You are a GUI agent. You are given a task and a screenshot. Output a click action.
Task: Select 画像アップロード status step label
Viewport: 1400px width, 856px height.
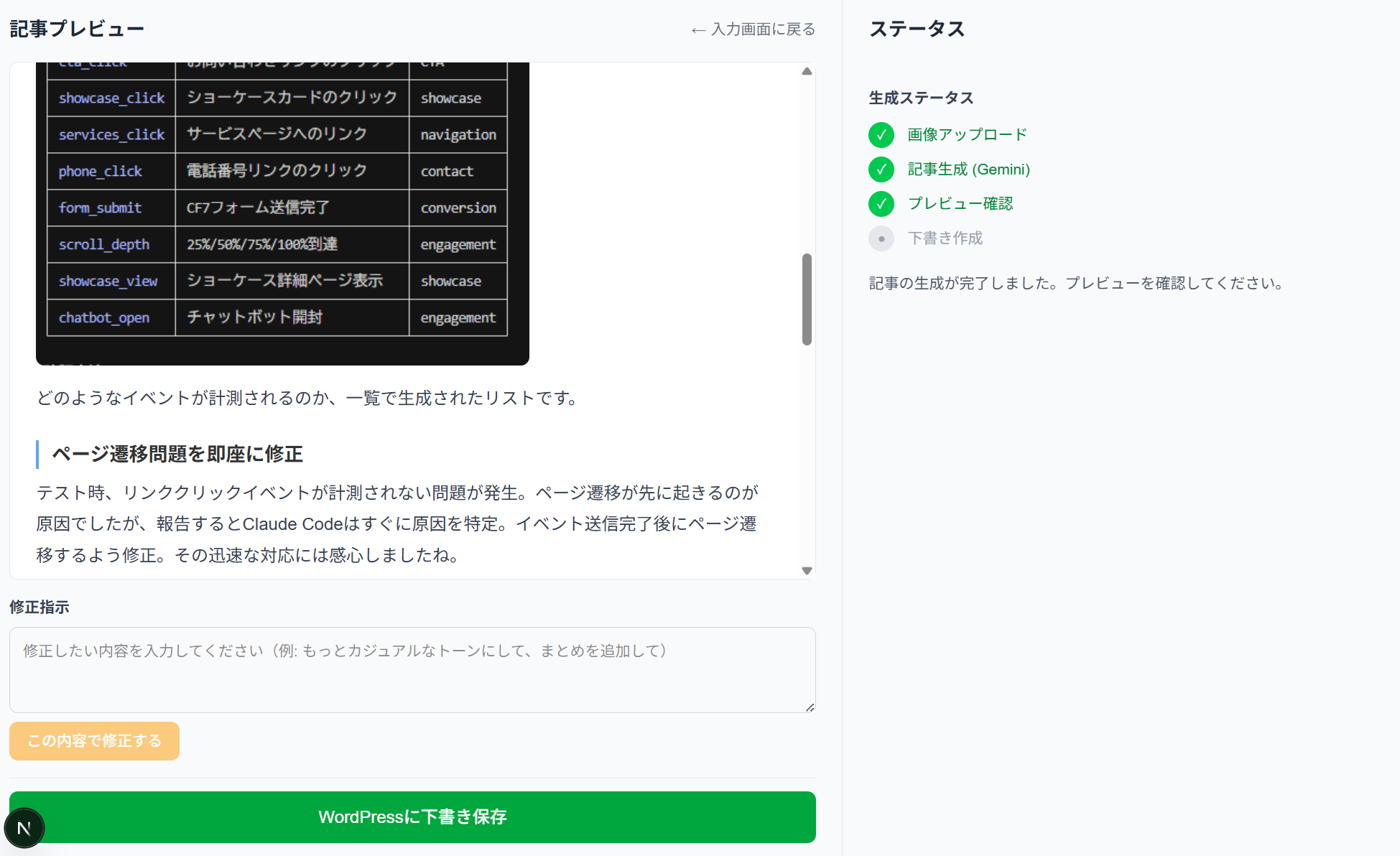[967, 135]
